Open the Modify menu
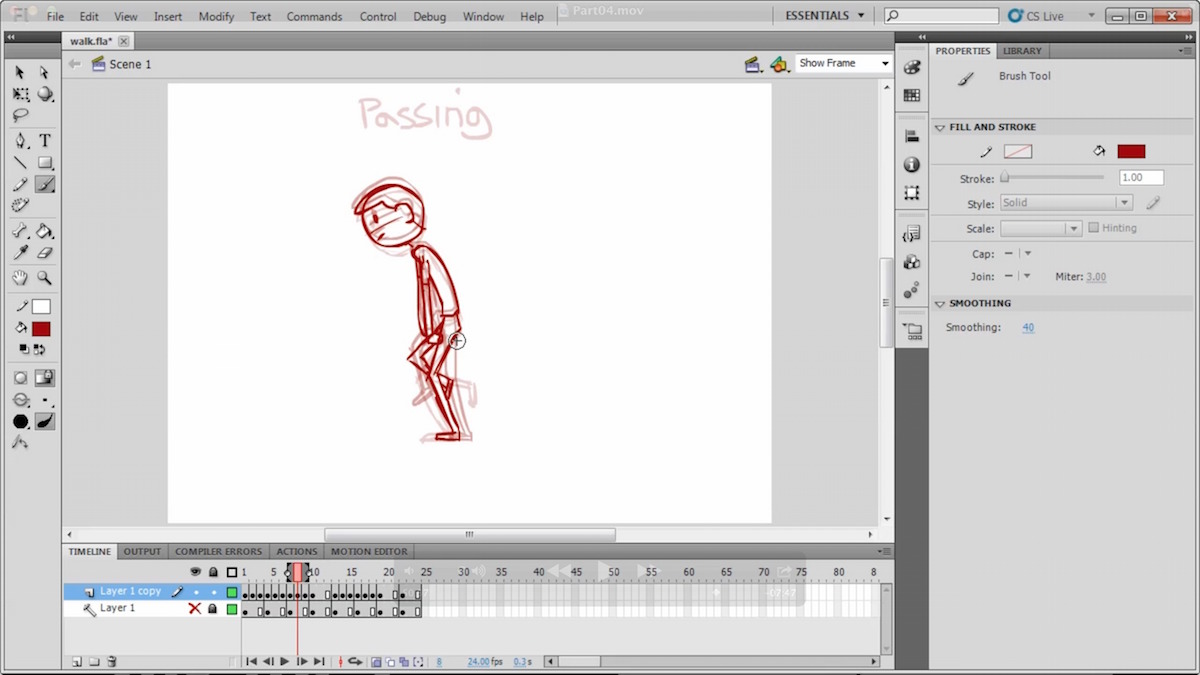Viewport: 1200px width, 675px height. coord(216,17)
